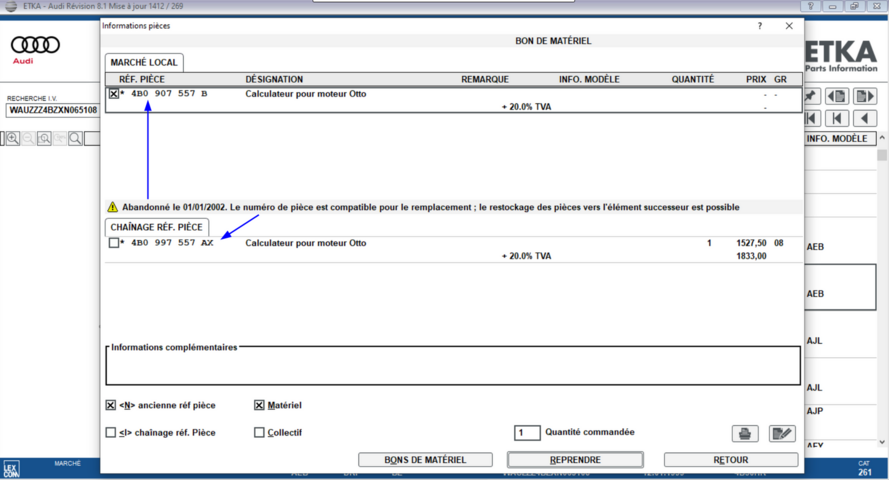Click the edit note pencil icon

(x=782, y=434)
